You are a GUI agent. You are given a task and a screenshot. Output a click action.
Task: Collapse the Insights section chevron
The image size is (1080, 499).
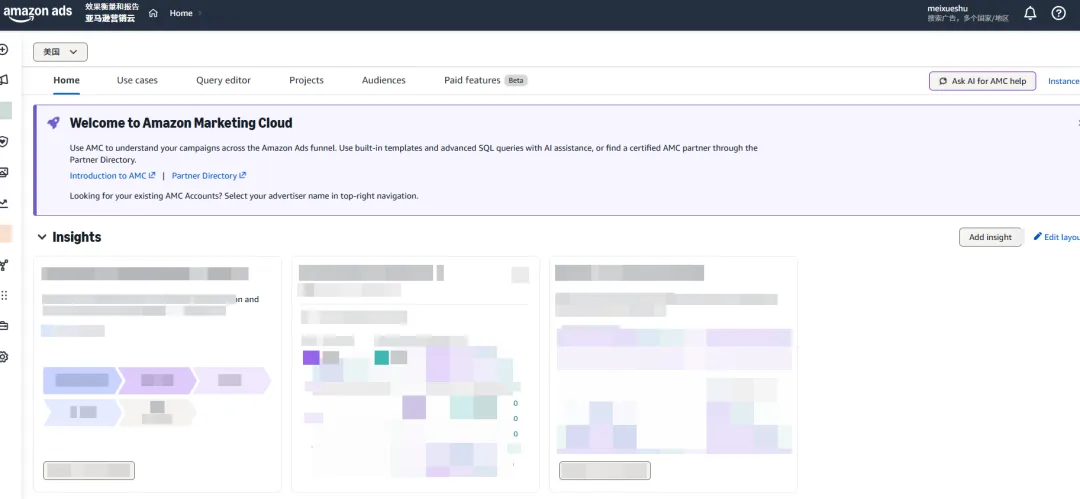coord(42,237)
